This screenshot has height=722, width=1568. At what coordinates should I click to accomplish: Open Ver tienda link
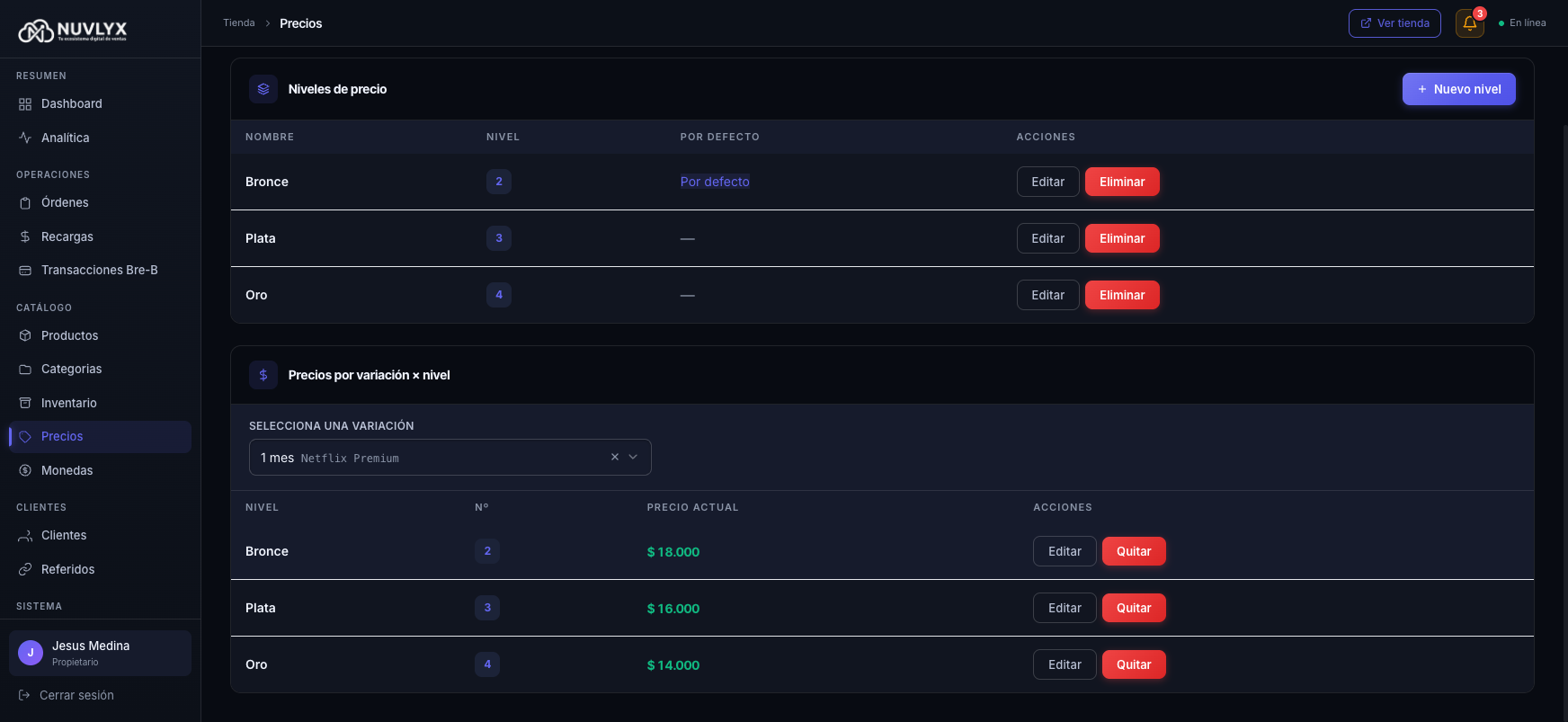(x=1394, y=23)
